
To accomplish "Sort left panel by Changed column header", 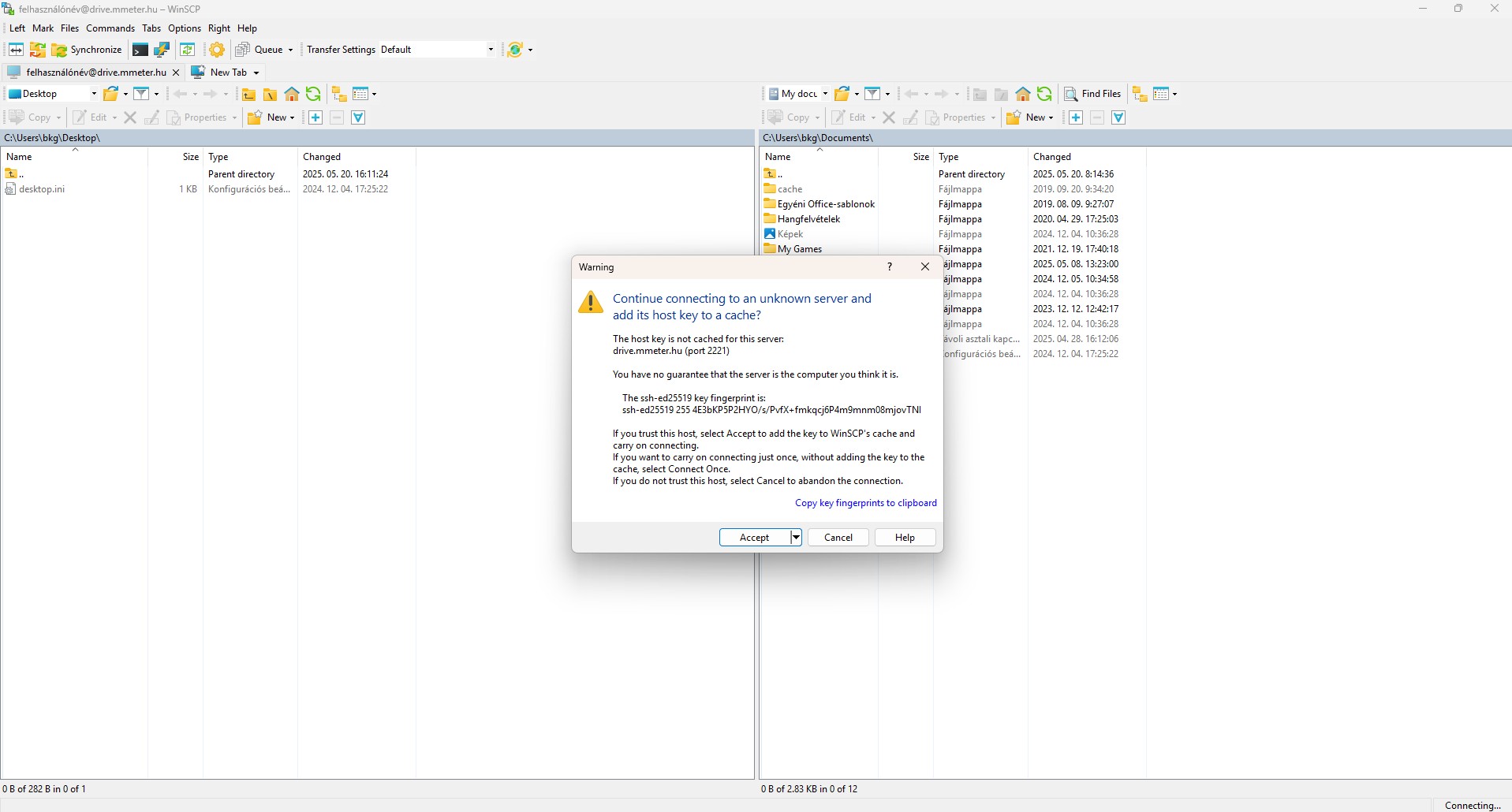I will [x=357, y=157].
